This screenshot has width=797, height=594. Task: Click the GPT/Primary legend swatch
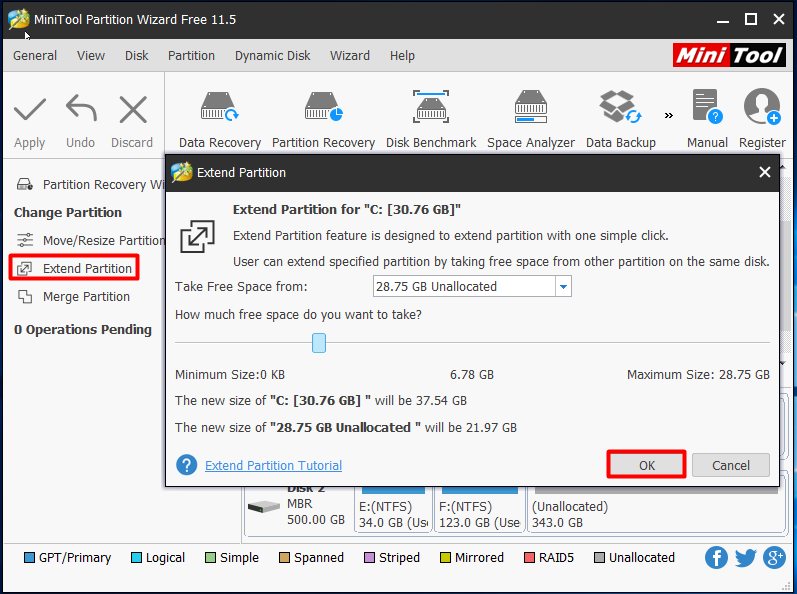29,557
